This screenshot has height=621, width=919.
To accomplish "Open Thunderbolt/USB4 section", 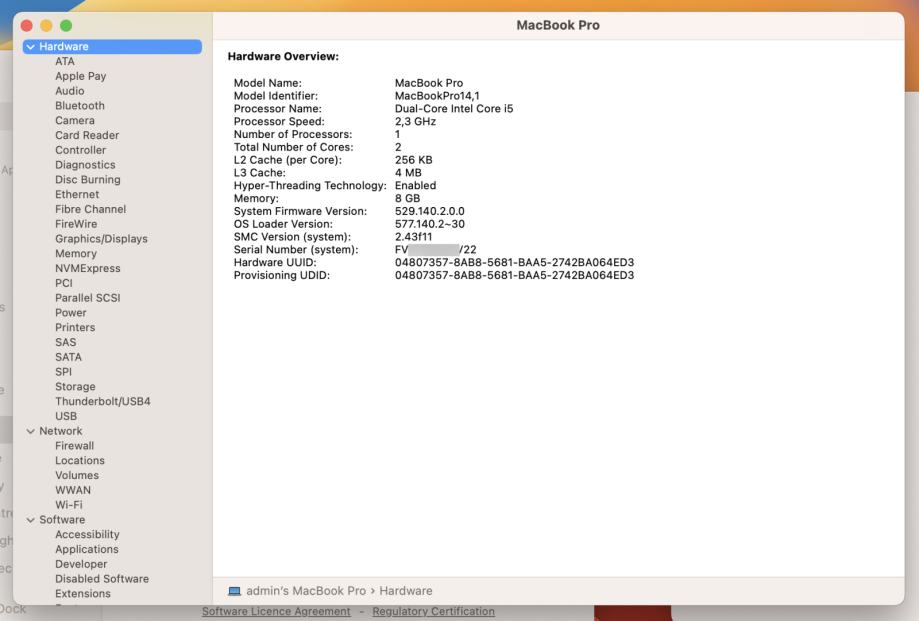I will click(103, 401).
